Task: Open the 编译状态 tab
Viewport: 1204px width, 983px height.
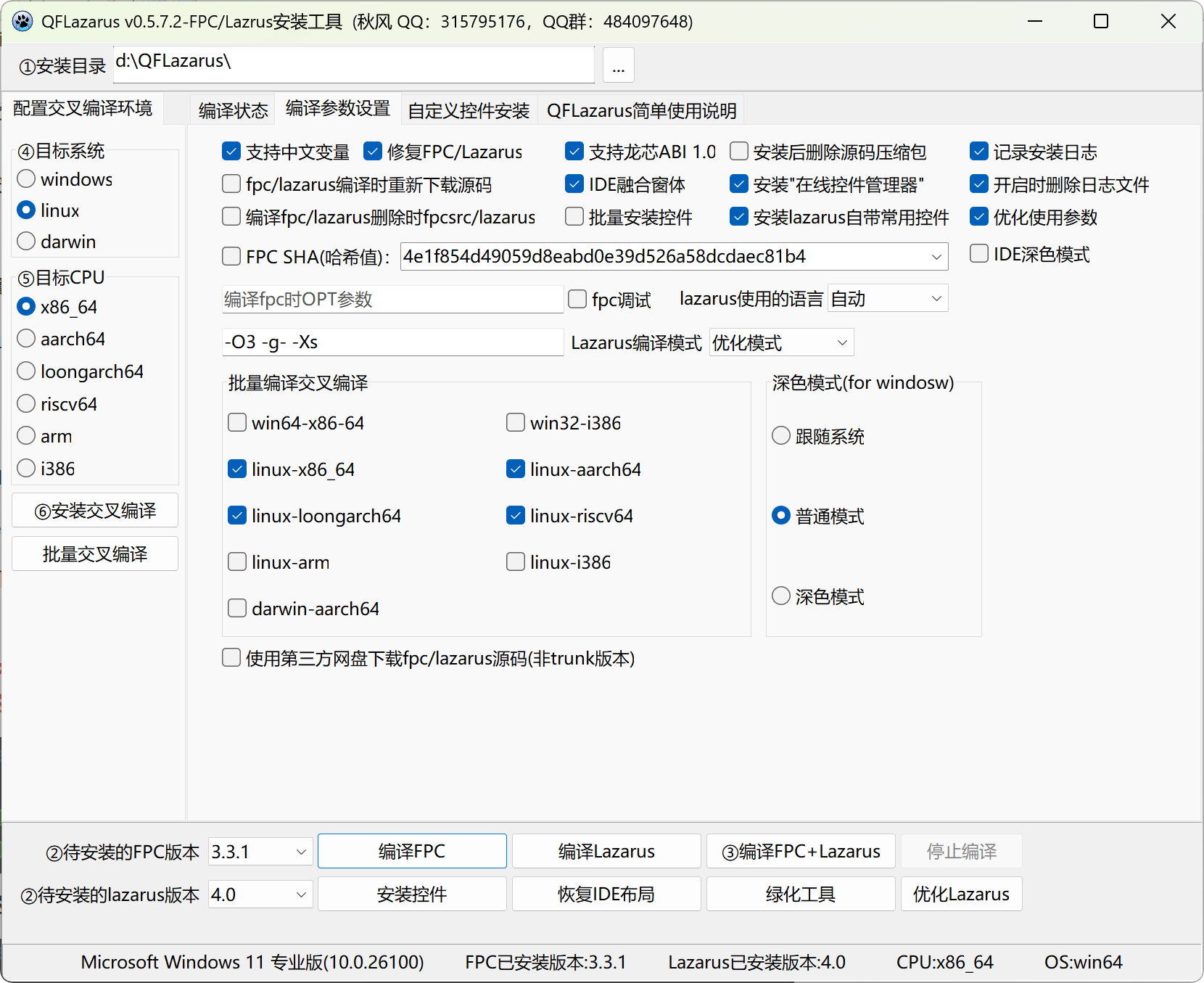Action: click(x=233, y=110)
